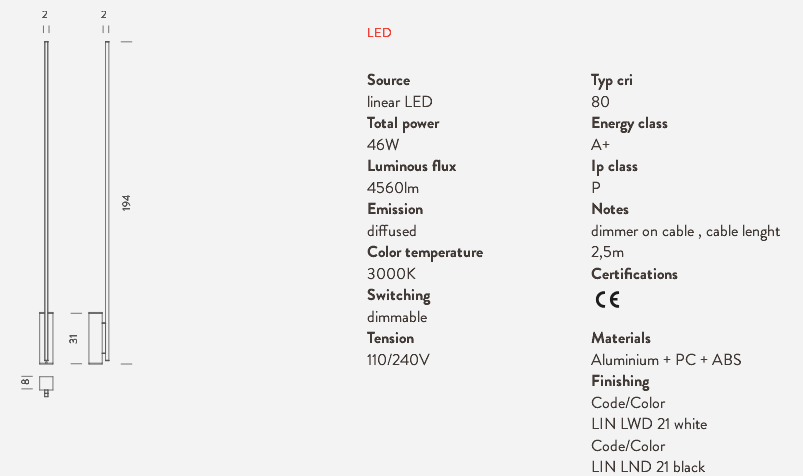
Task: Click the side-view lamp drawing
Action: pyautogui.click(x=99, y=203)
